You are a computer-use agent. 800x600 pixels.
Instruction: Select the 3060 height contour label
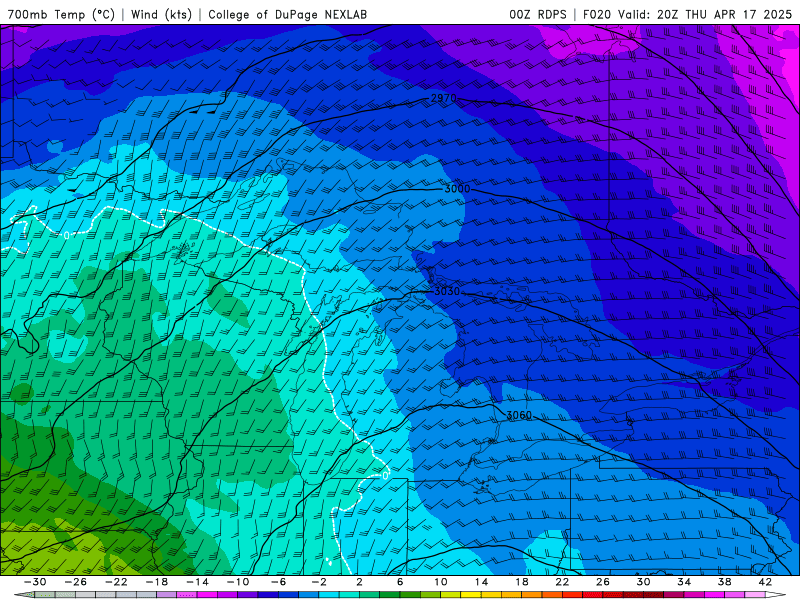519,415
